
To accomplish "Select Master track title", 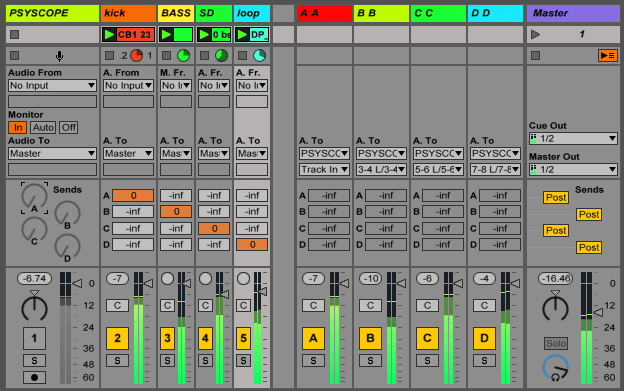I will [573, 13].
